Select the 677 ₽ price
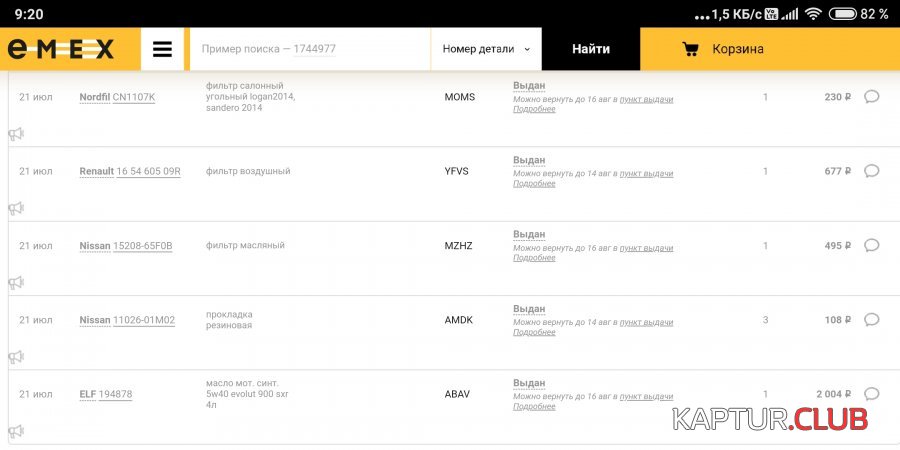Image resolution: width=900 pixels, height=450 pixels. pyautogui.click(x=837, y=171)
